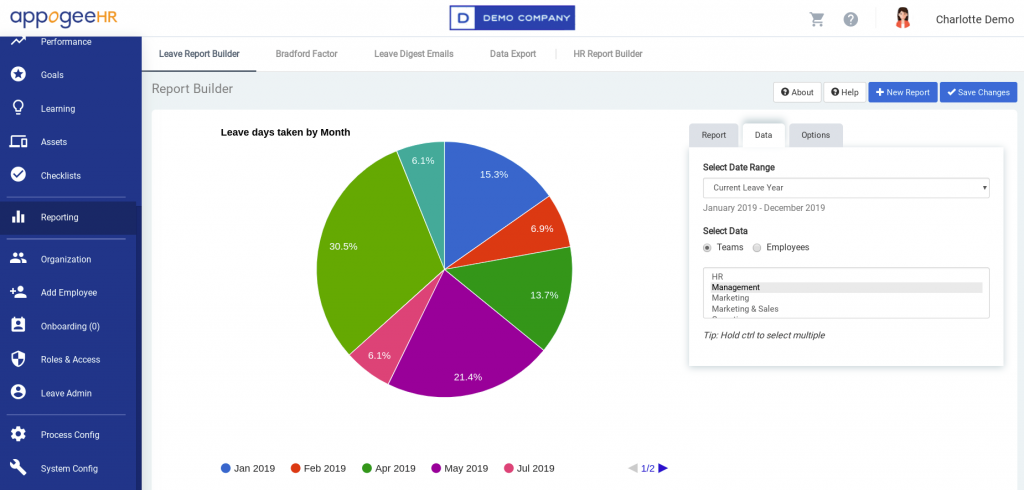The width and height of the screenshot is (1024, 490).
Task: Select the Teams radio button
Action: pos(708,247)
